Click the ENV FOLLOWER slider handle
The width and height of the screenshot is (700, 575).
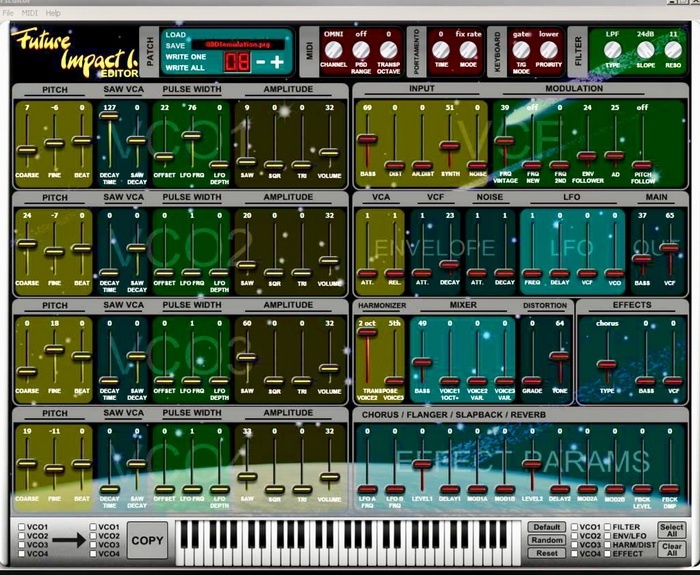click(x=588, y=156)
